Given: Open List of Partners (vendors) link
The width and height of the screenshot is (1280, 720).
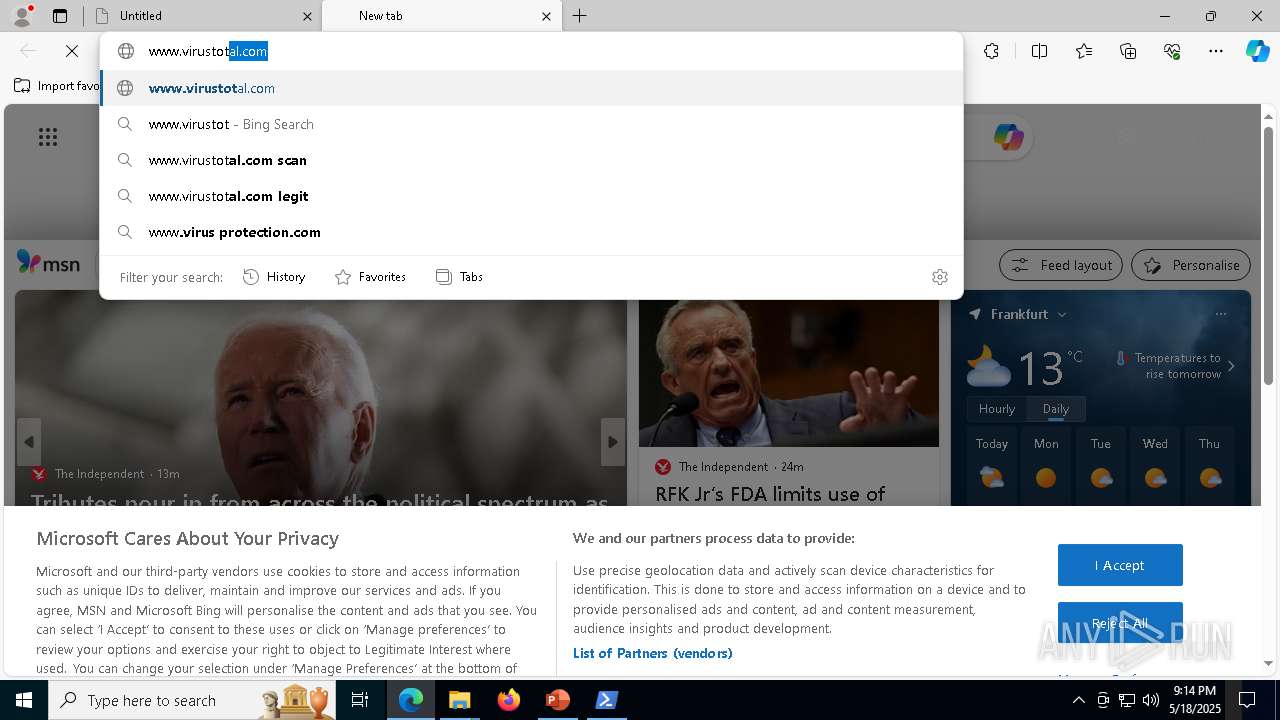Looking at the screenshot, I should click(x=652, y=653).
